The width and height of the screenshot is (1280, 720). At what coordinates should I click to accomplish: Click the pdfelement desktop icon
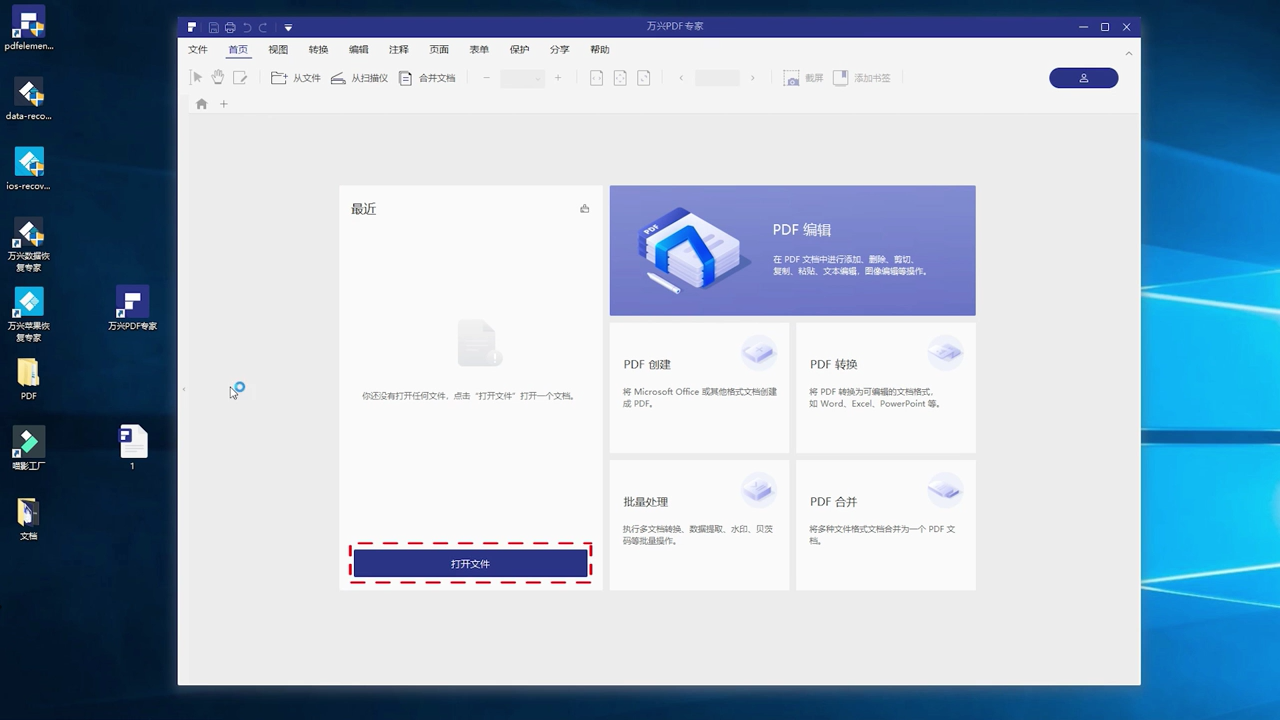coord(29,30)
